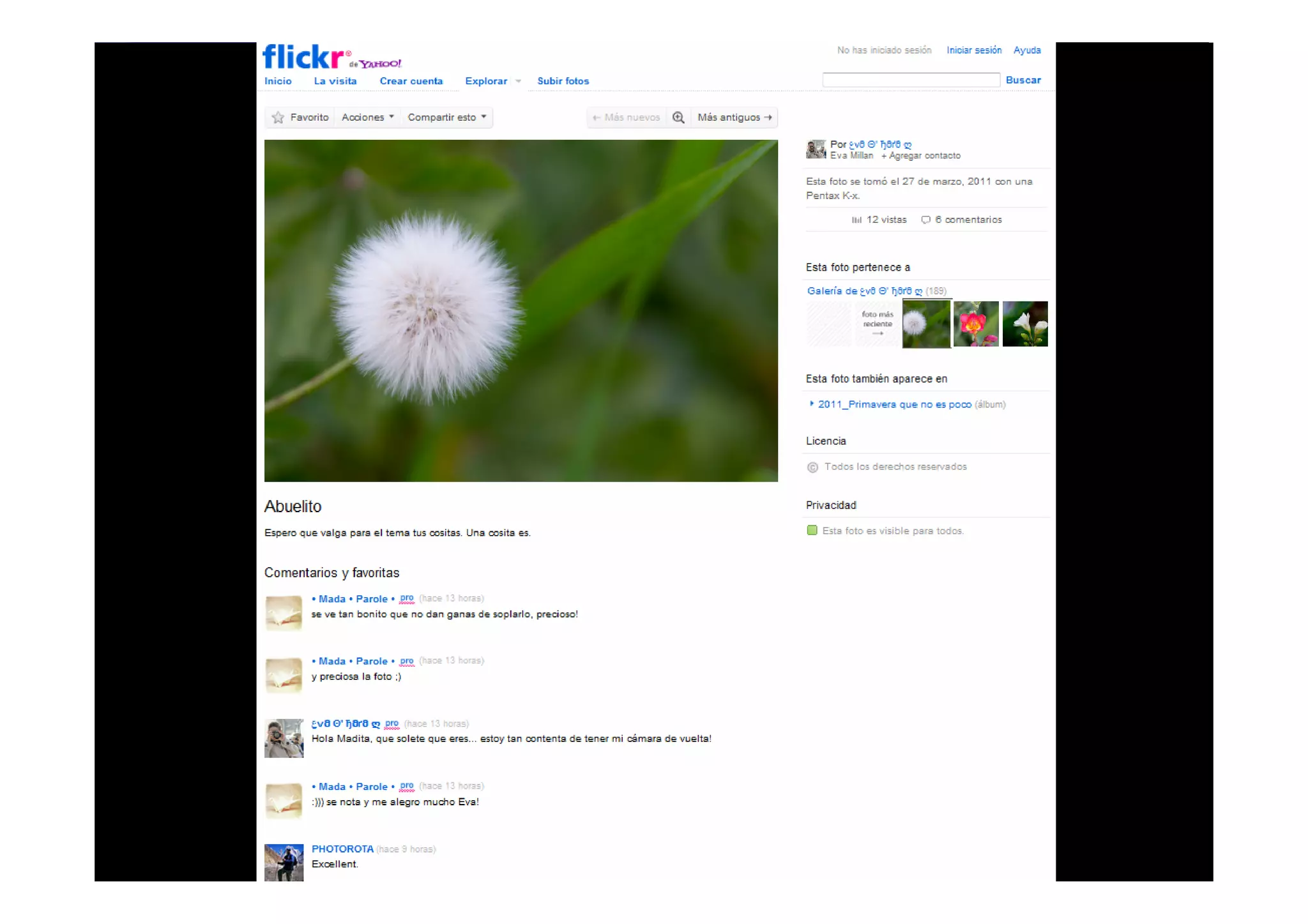Expand the 2011_Primavera album triangle
The image size is (1308, 924).
811,404
